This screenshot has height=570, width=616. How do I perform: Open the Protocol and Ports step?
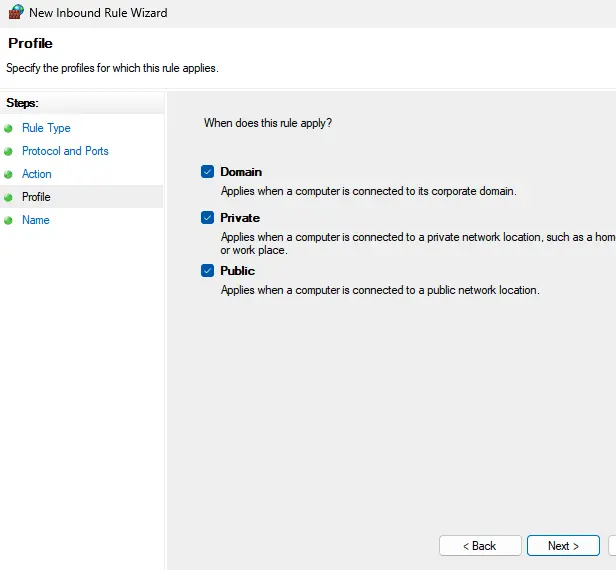pyautogui.click(x=65, y=151)
